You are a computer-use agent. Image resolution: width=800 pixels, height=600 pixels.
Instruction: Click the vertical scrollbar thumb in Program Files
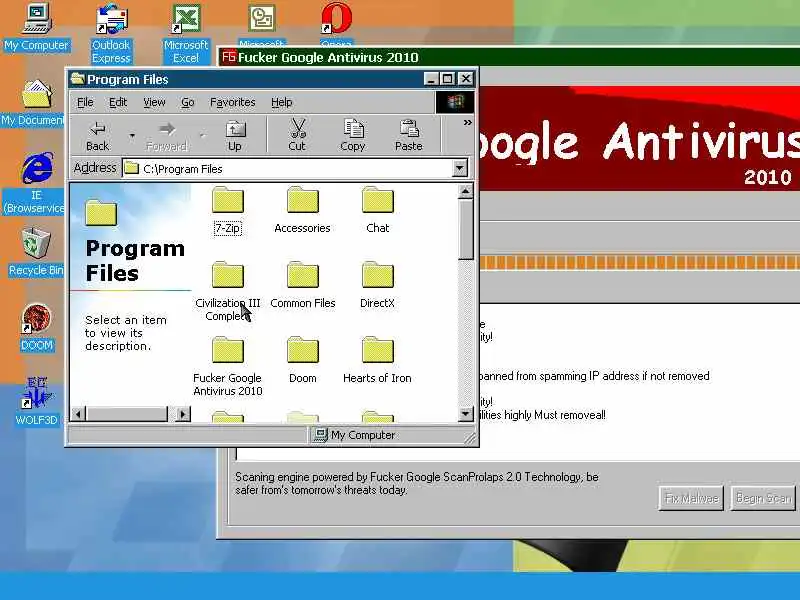tap(465, 230)
